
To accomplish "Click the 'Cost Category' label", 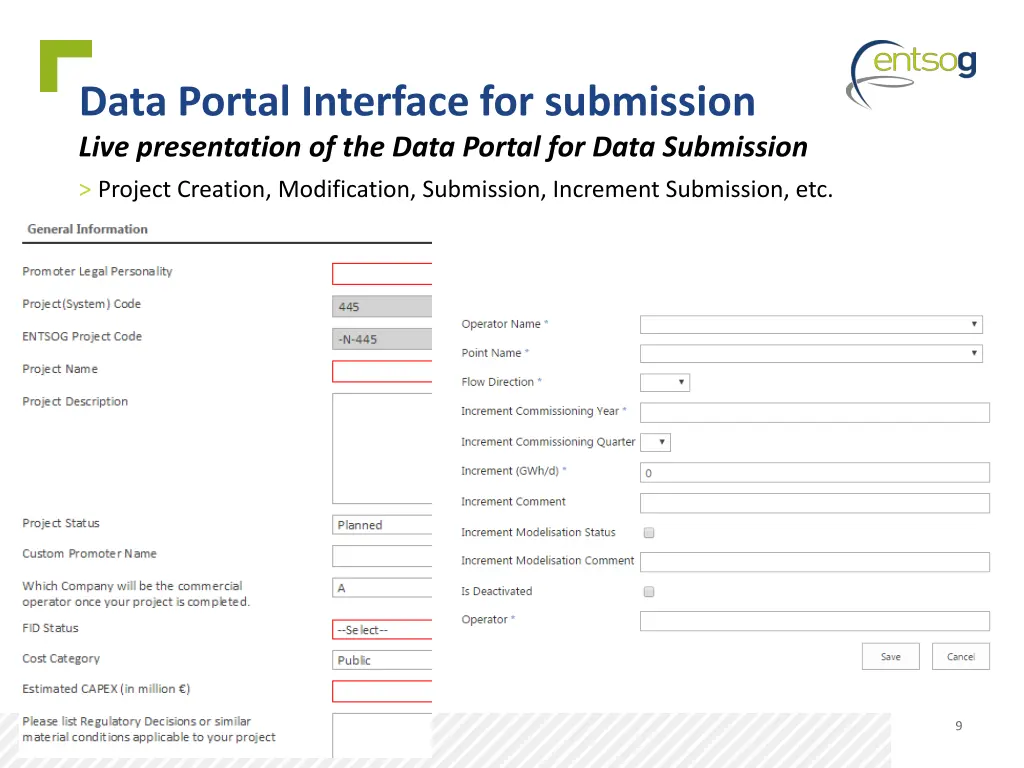I will point(61,659).
